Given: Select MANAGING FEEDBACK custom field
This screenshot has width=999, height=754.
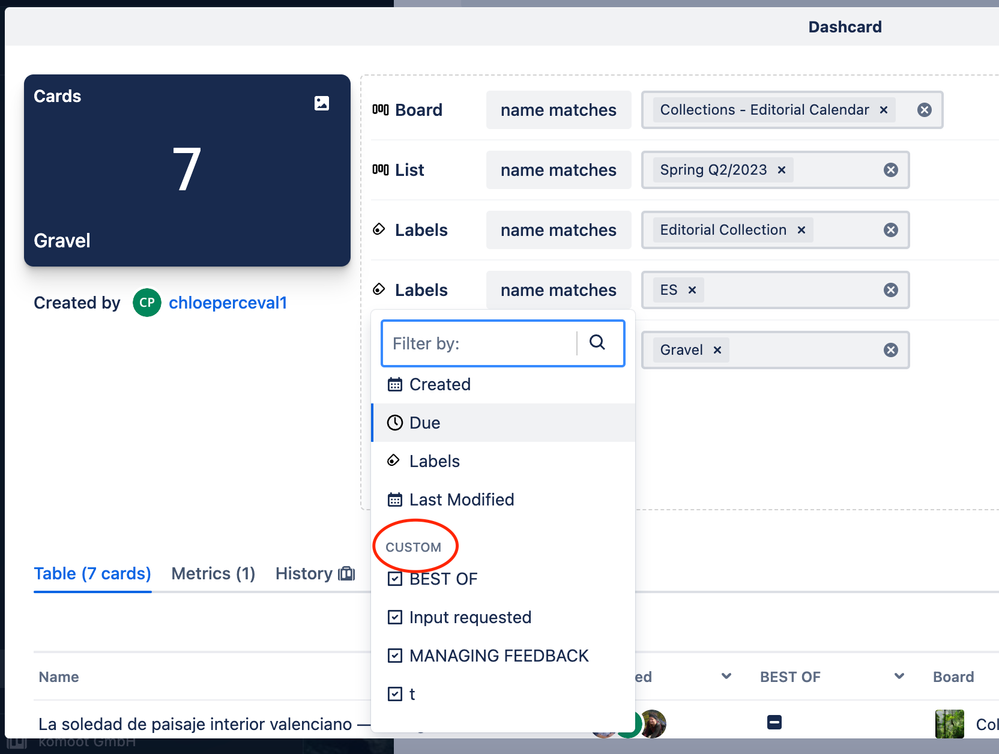Looking at the screenshot, I should [503, 655].
